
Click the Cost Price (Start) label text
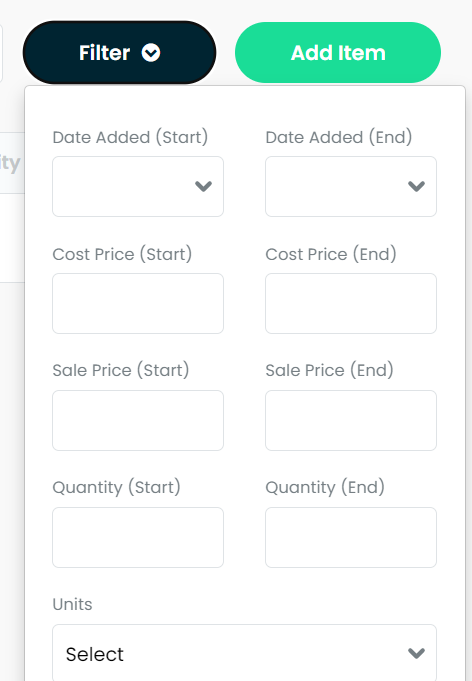coord(122,254)
